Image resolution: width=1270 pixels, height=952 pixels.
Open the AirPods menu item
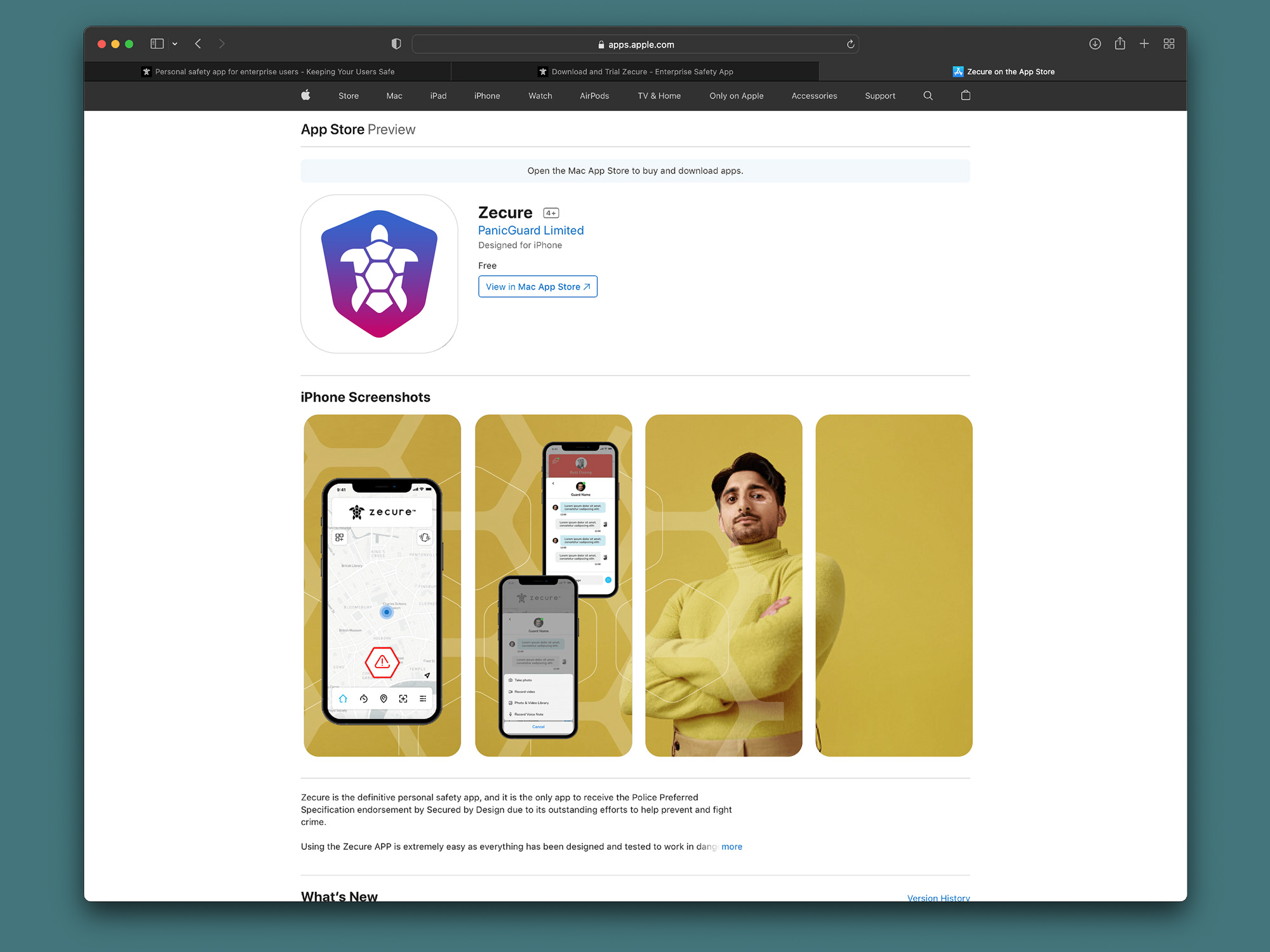(x=594, y=96)
